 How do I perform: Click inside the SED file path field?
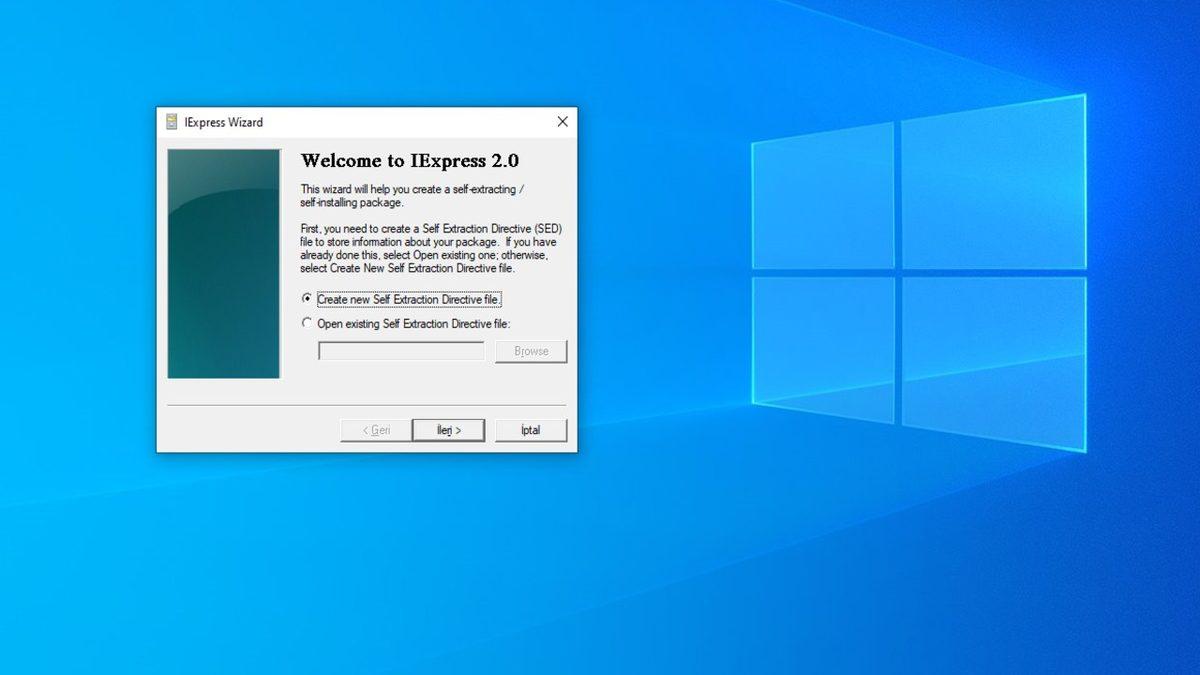click(x=400, y=350)
